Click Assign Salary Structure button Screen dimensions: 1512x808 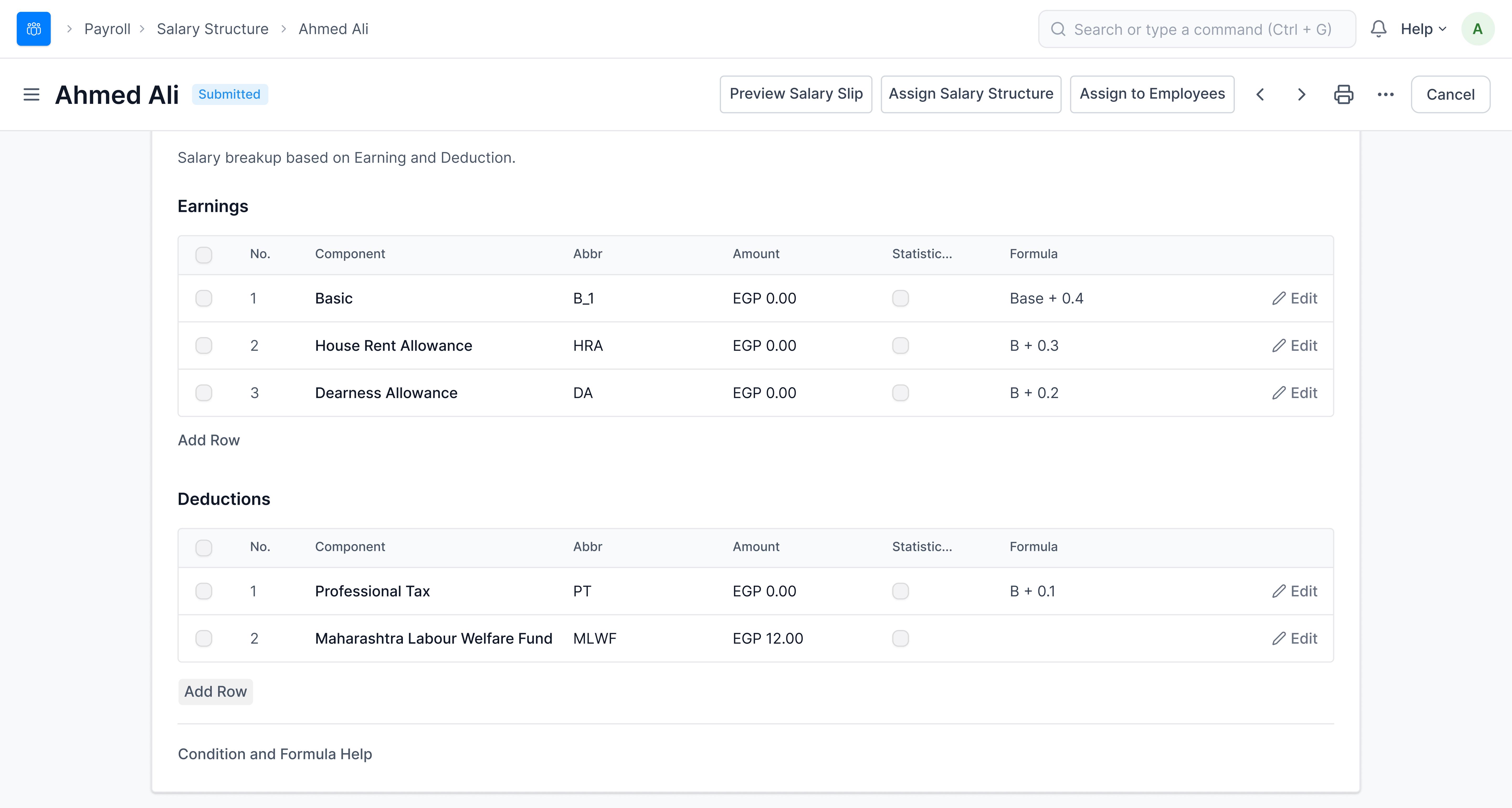pyautogui.click(x=971, y=94)
